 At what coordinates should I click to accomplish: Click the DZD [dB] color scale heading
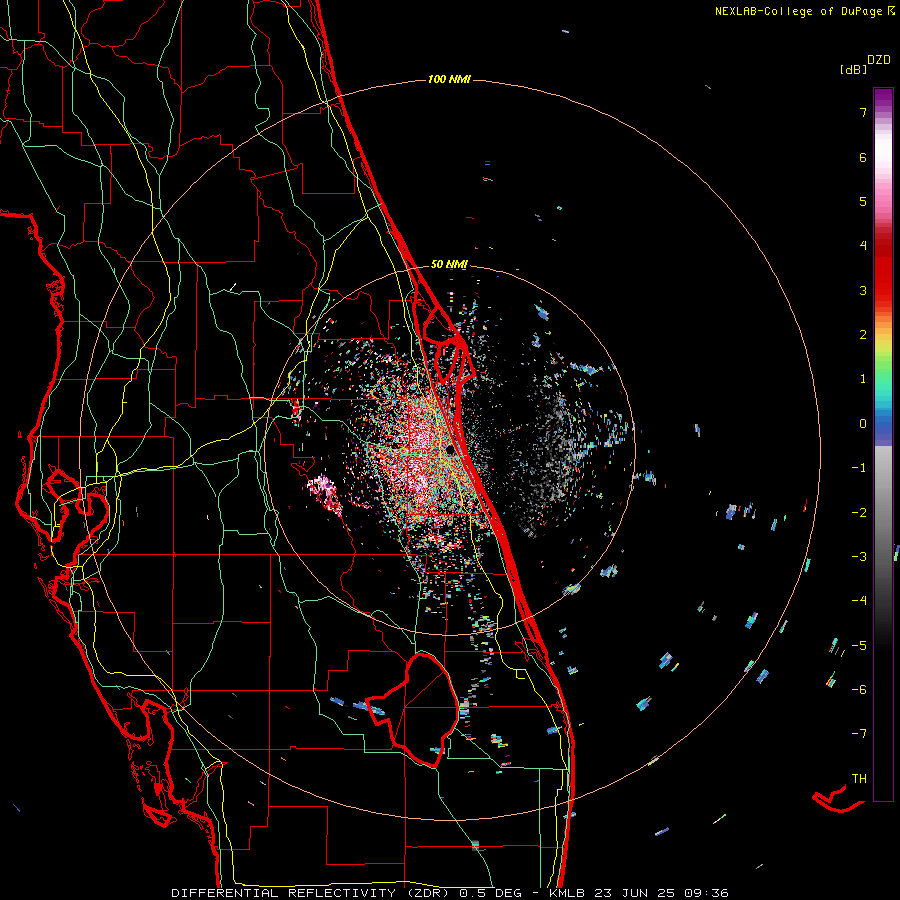[866, 64]
